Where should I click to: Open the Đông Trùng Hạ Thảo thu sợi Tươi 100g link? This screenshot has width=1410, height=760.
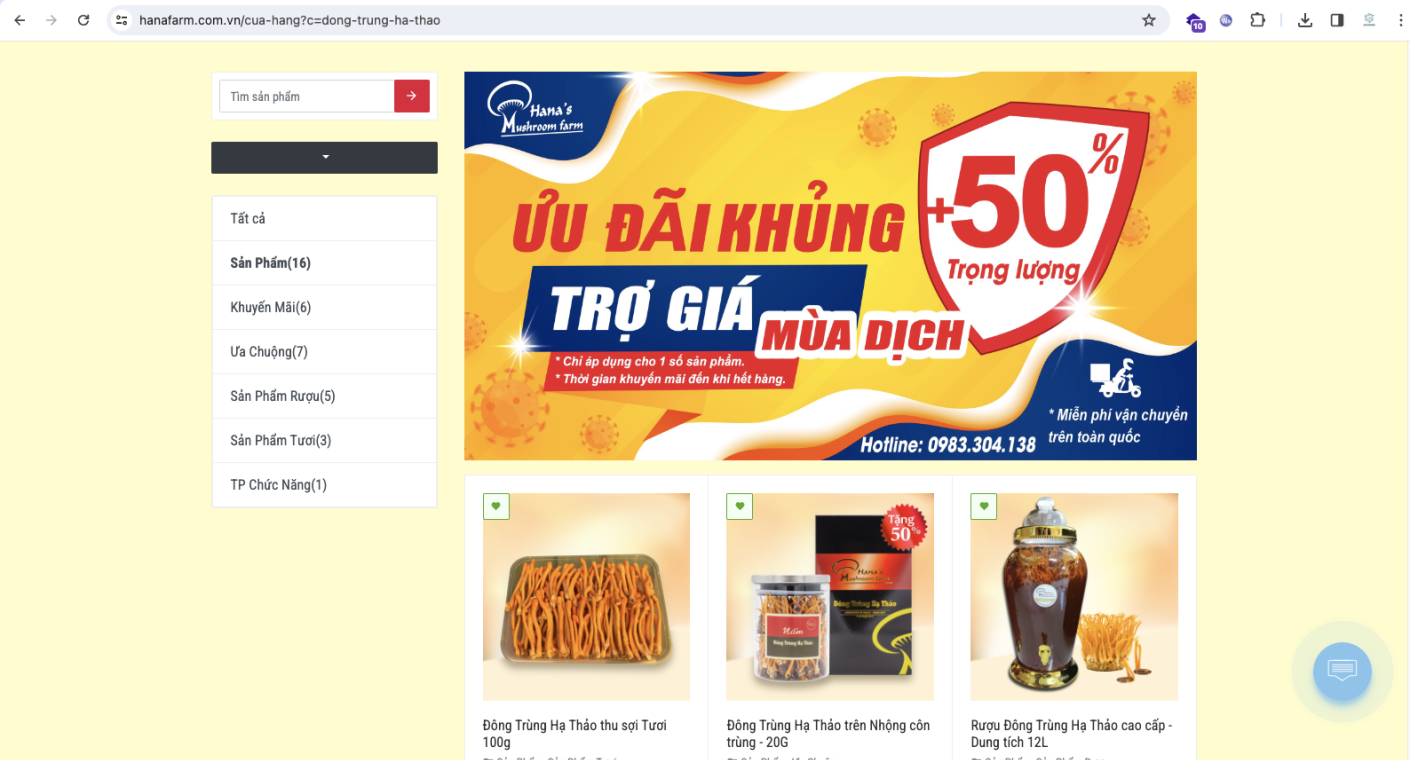(x=574, y=733)
